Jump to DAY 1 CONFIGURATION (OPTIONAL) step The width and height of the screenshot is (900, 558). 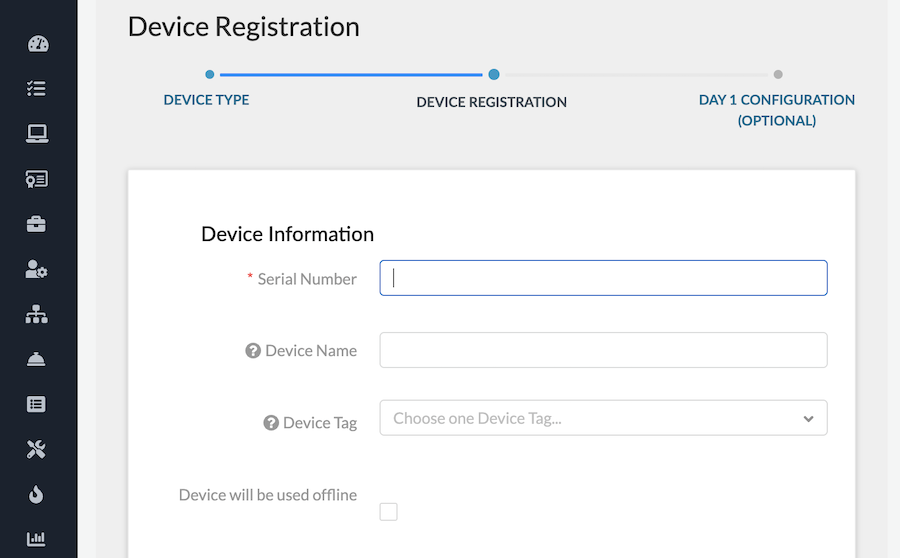pyautogui.click(x=777, y=110)
